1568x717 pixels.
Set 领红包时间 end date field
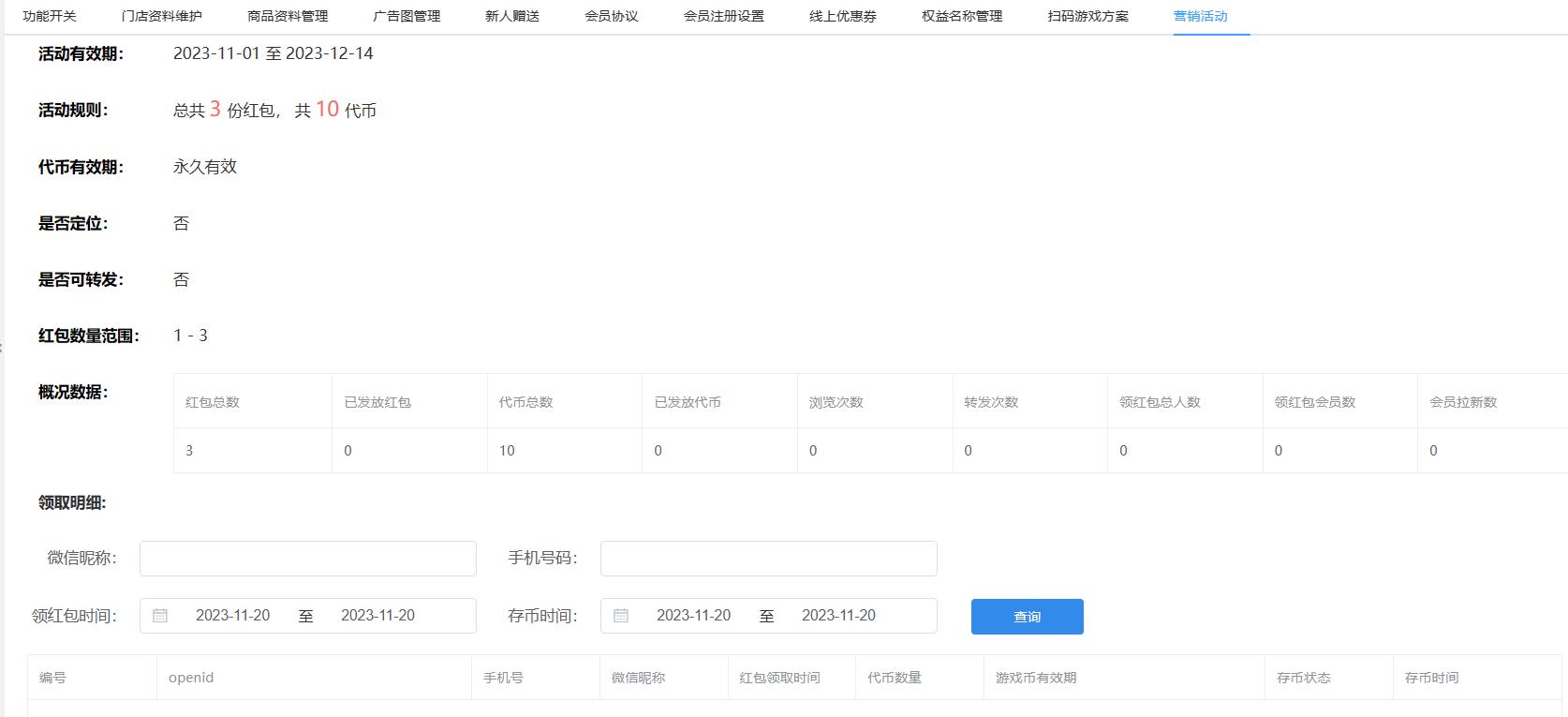pyautogui.click(x=378, y=616)
